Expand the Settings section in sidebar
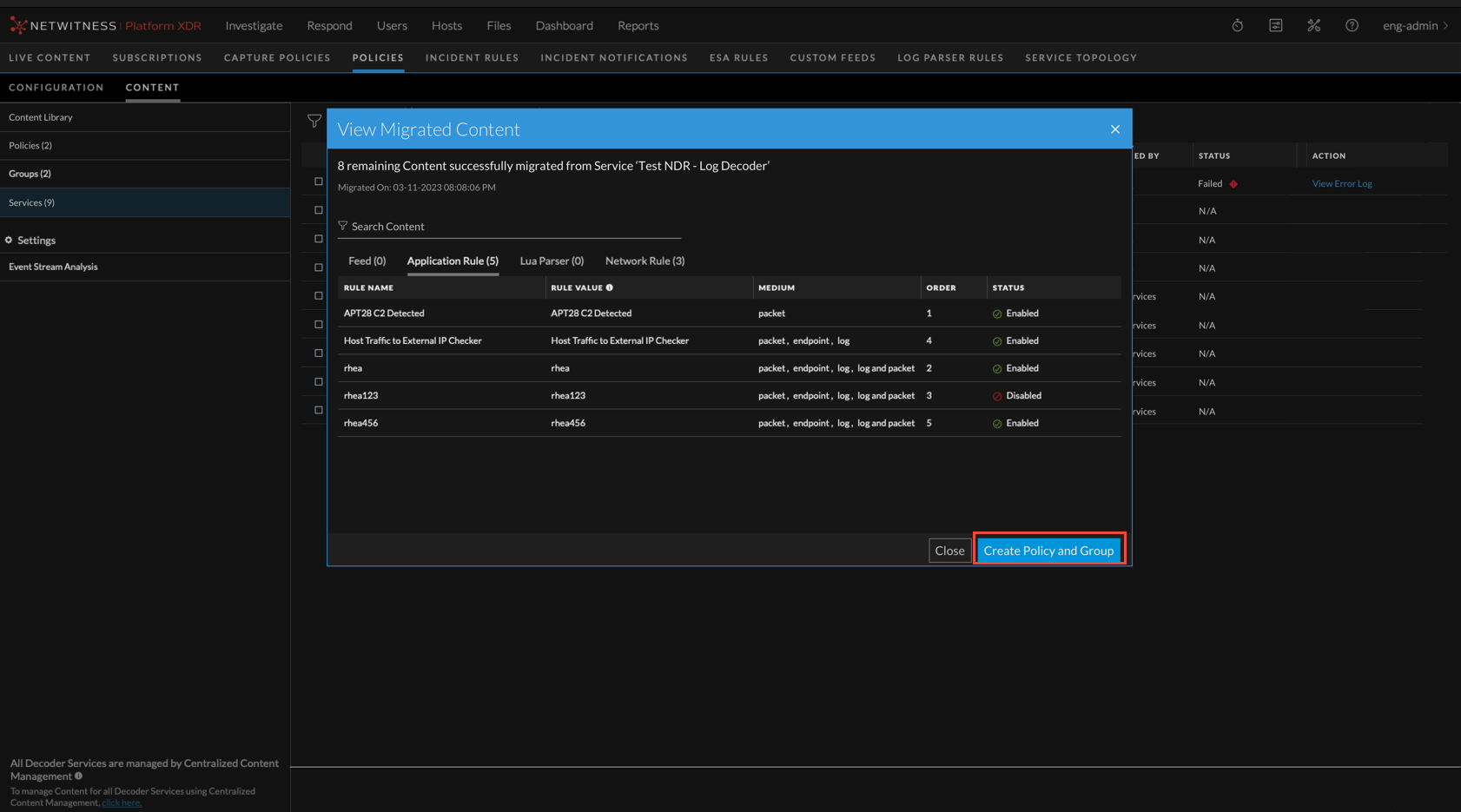Image resolution: width=1461 pixels, height=812 pixels. click(x=36, y=241)
